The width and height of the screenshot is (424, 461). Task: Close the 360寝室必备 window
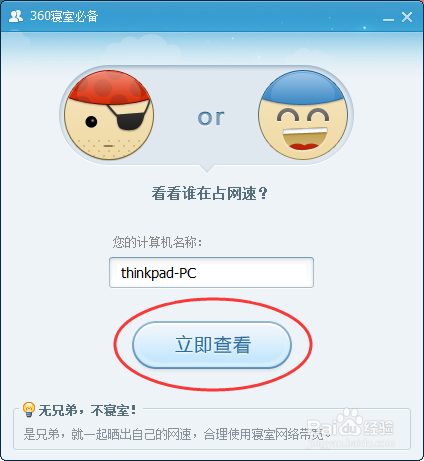(407, 17)
